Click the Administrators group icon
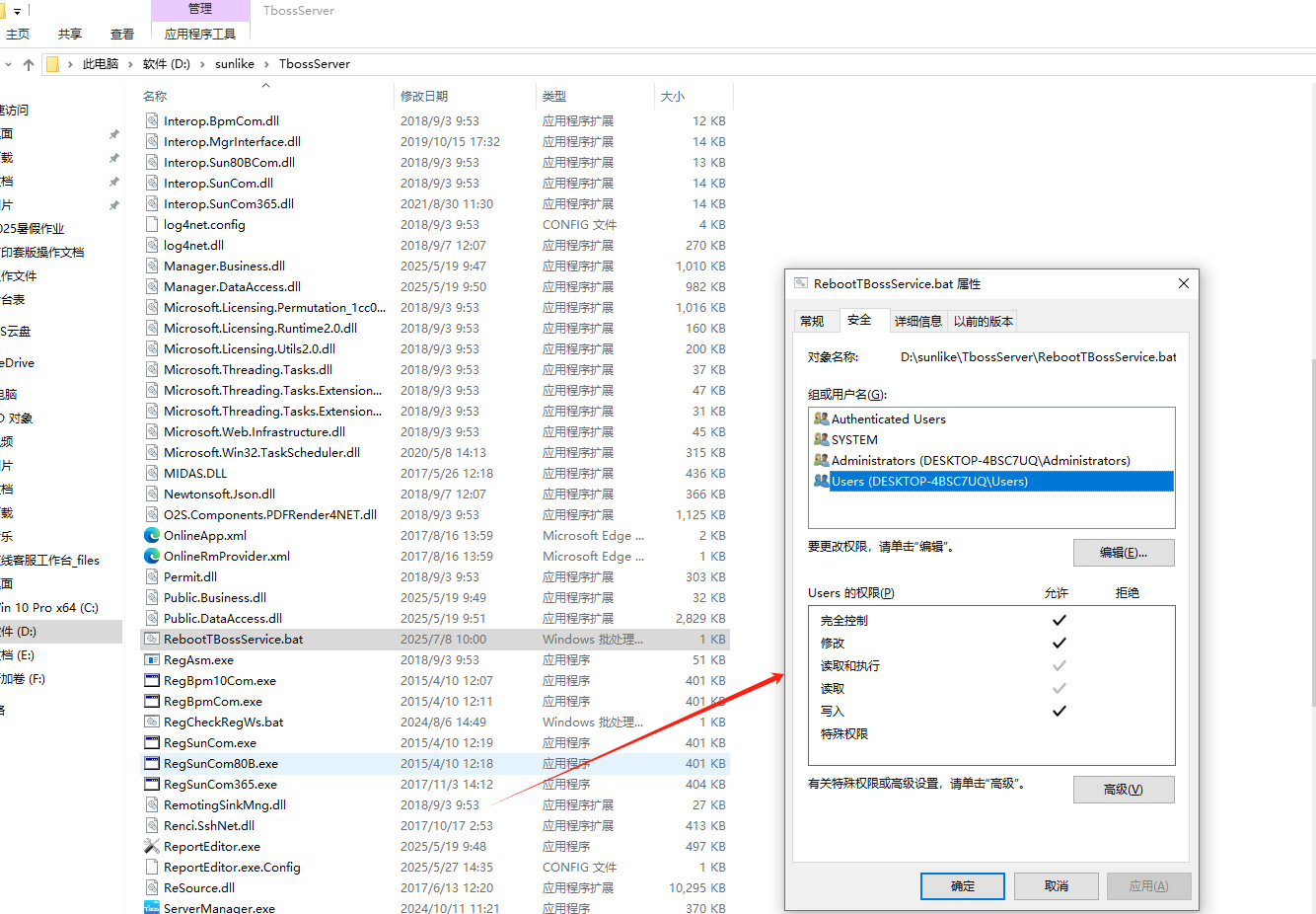 pyautogui.click(x=821, y=461)
